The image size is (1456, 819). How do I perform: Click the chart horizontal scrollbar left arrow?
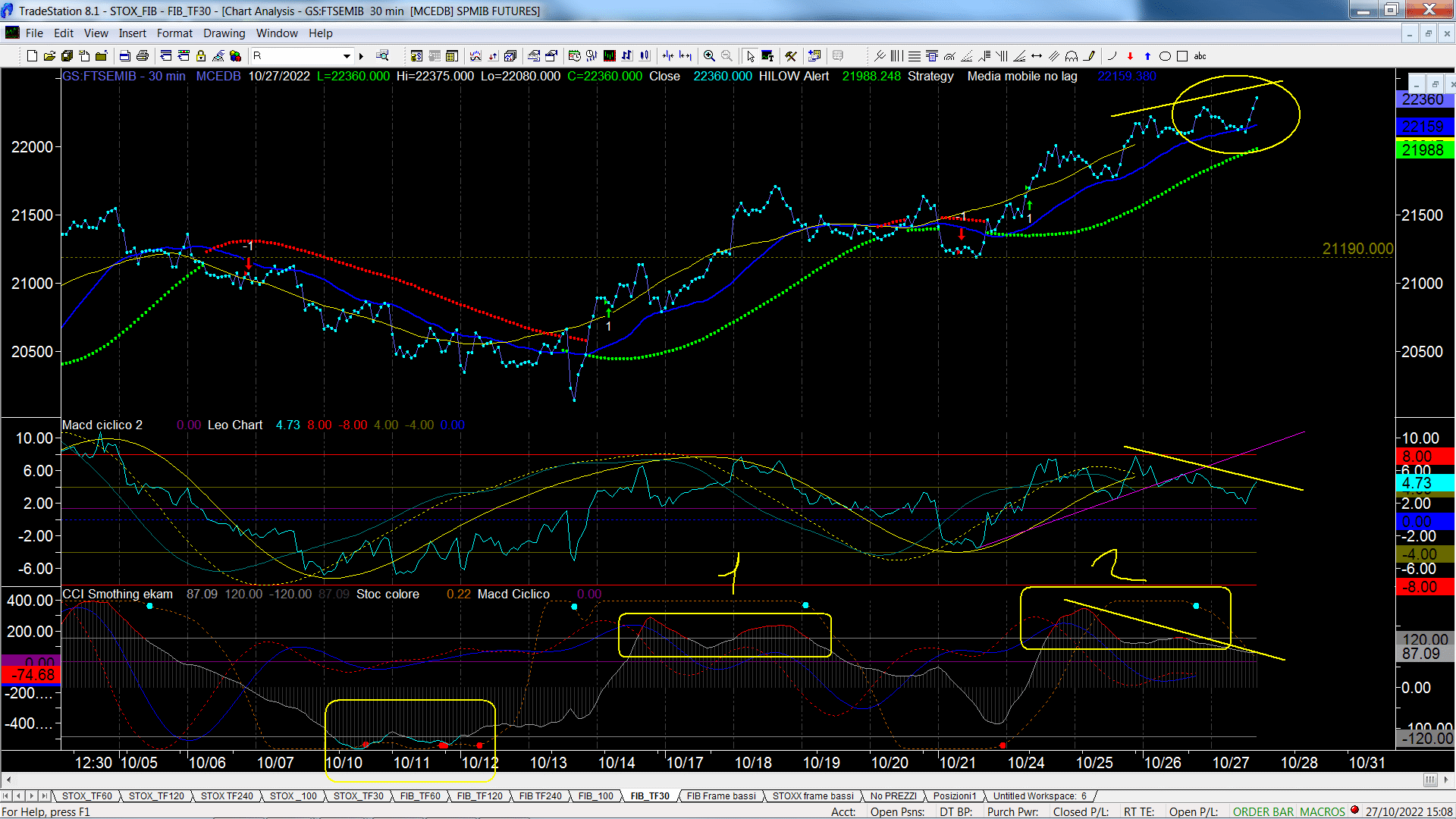[8, 780]
